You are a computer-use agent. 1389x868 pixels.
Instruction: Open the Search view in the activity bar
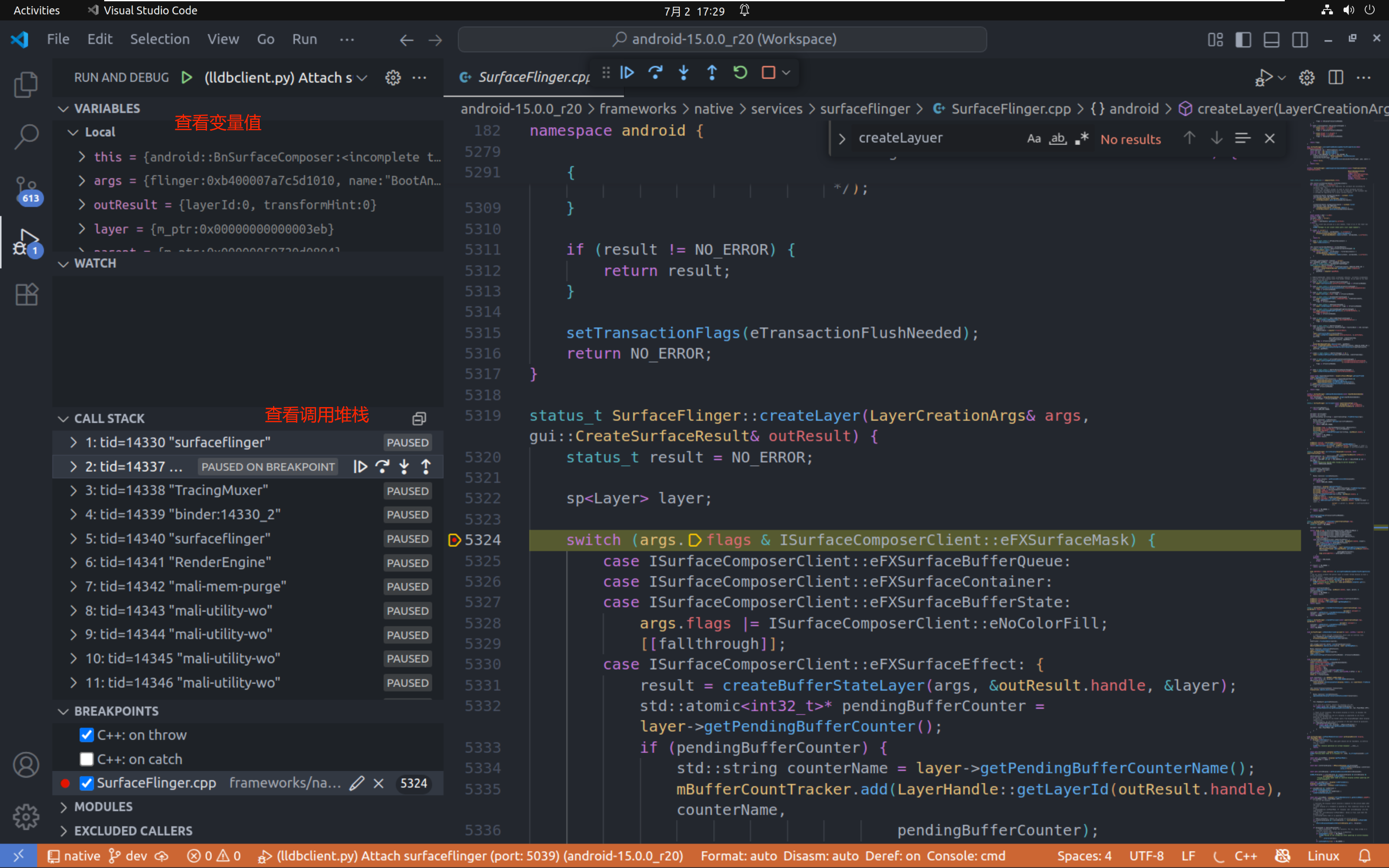26,137
